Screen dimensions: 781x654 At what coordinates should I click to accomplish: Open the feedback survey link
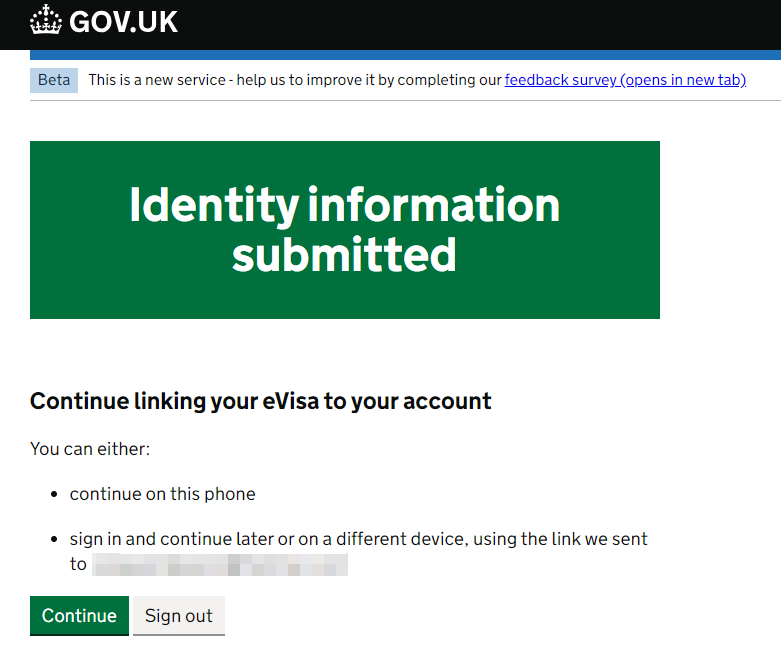pyautogui.click(x=625, y=80)
